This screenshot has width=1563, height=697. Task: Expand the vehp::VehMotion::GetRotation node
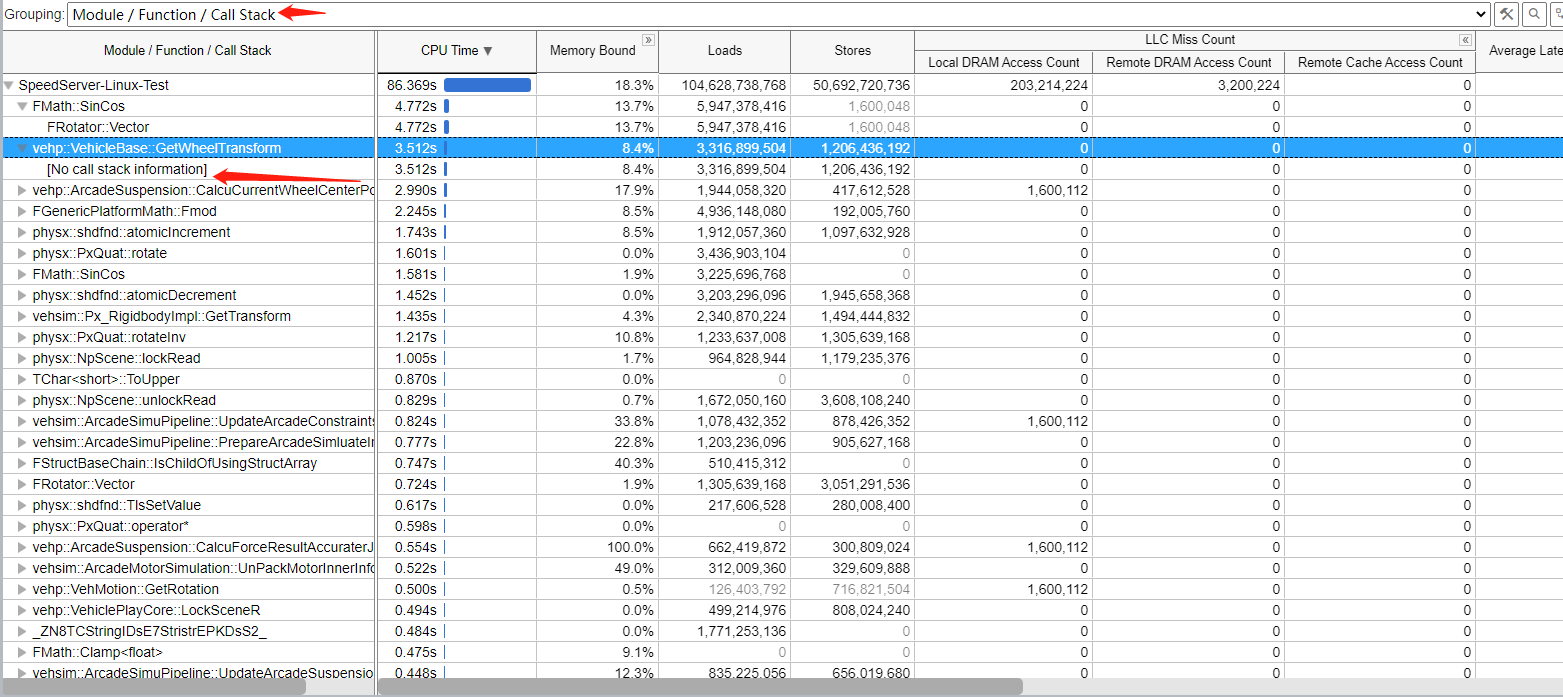pos(23,589)
